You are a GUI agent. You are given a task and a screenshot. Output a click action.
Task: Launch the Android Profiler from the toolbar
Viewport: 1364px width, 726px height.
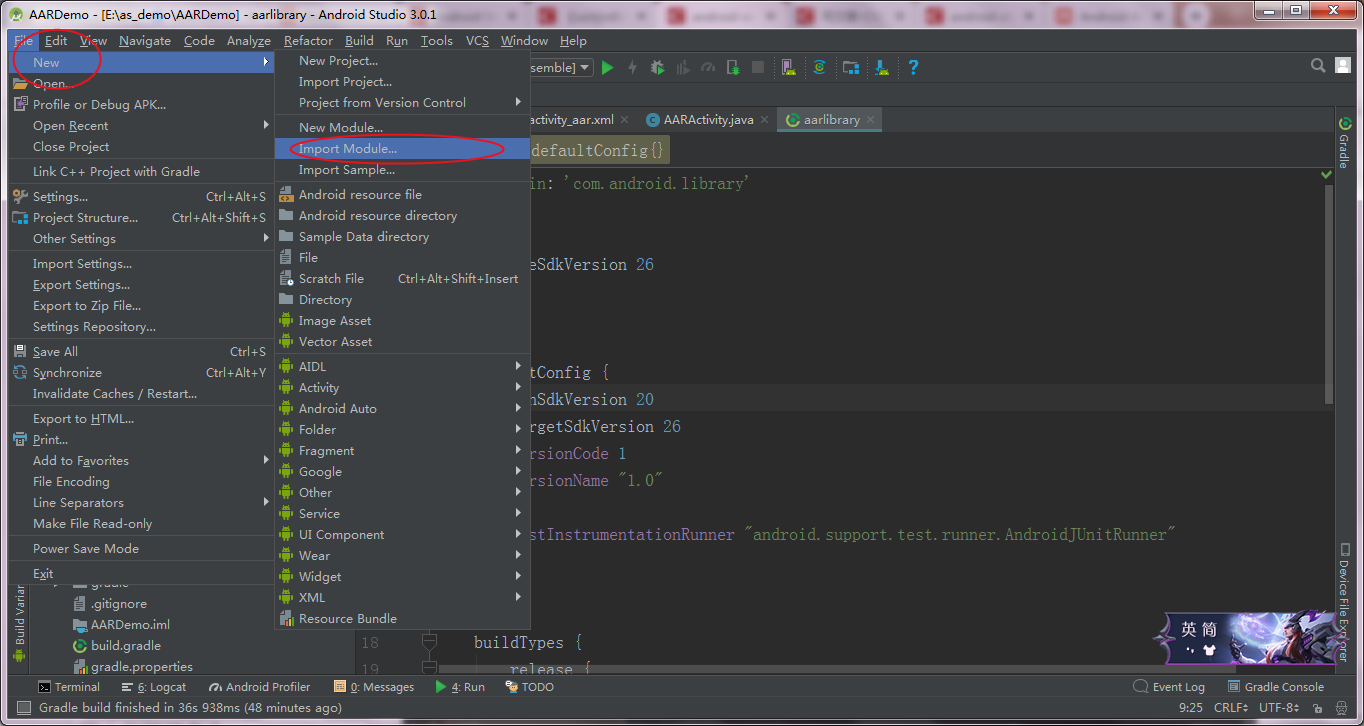[710, 67]
